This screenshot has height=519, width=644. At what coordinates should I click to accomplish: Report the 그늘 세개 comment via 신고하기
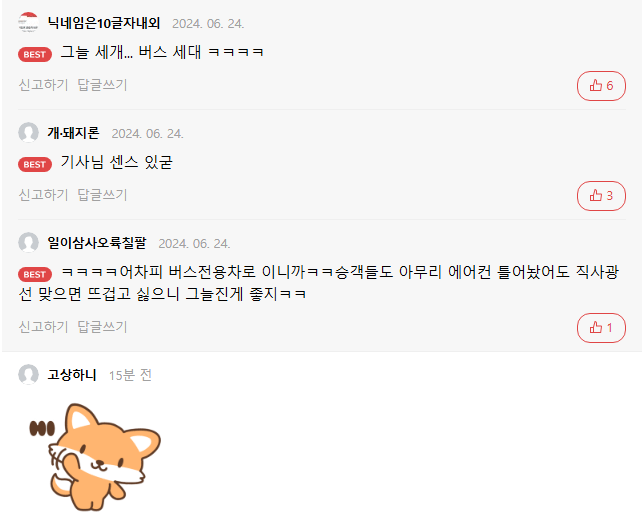[x=43, y=85]
